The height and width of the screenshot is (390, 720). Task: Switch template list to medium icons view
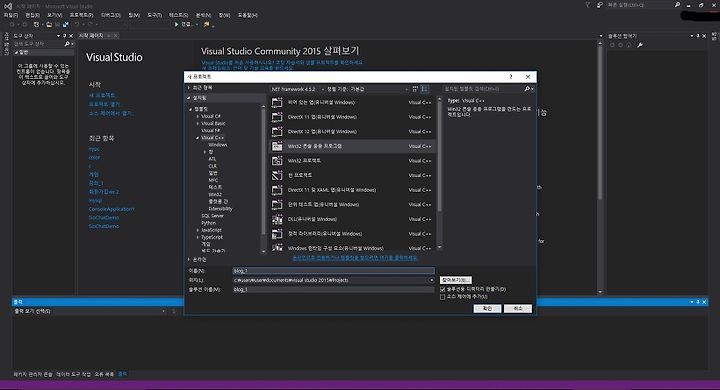(x=425, y=89)
